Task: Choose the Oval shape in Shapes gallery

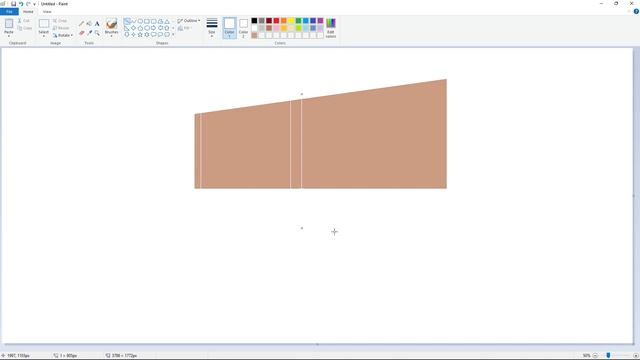Action: pos(140,21)
